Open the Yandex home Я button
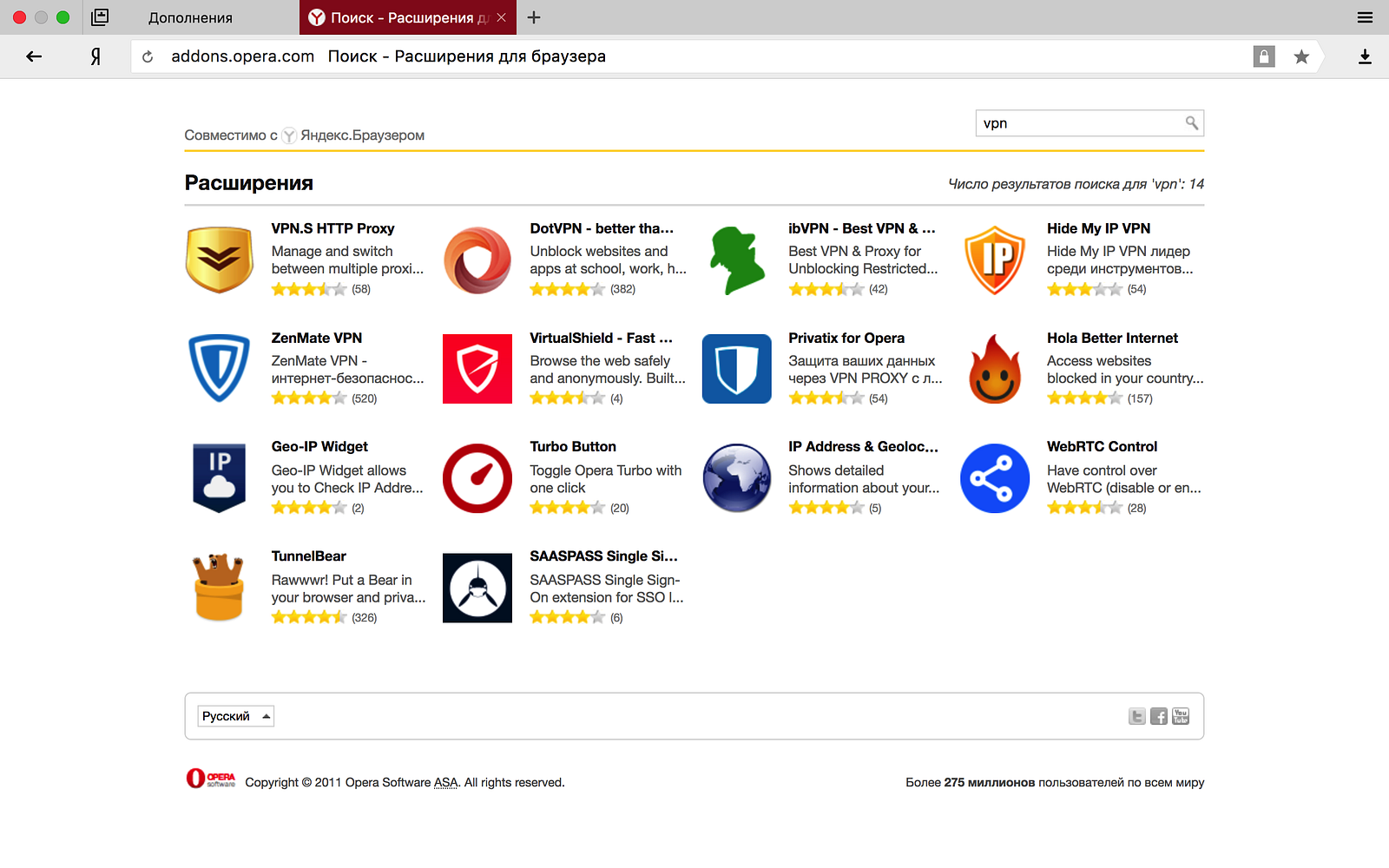 tap(95, 56)
